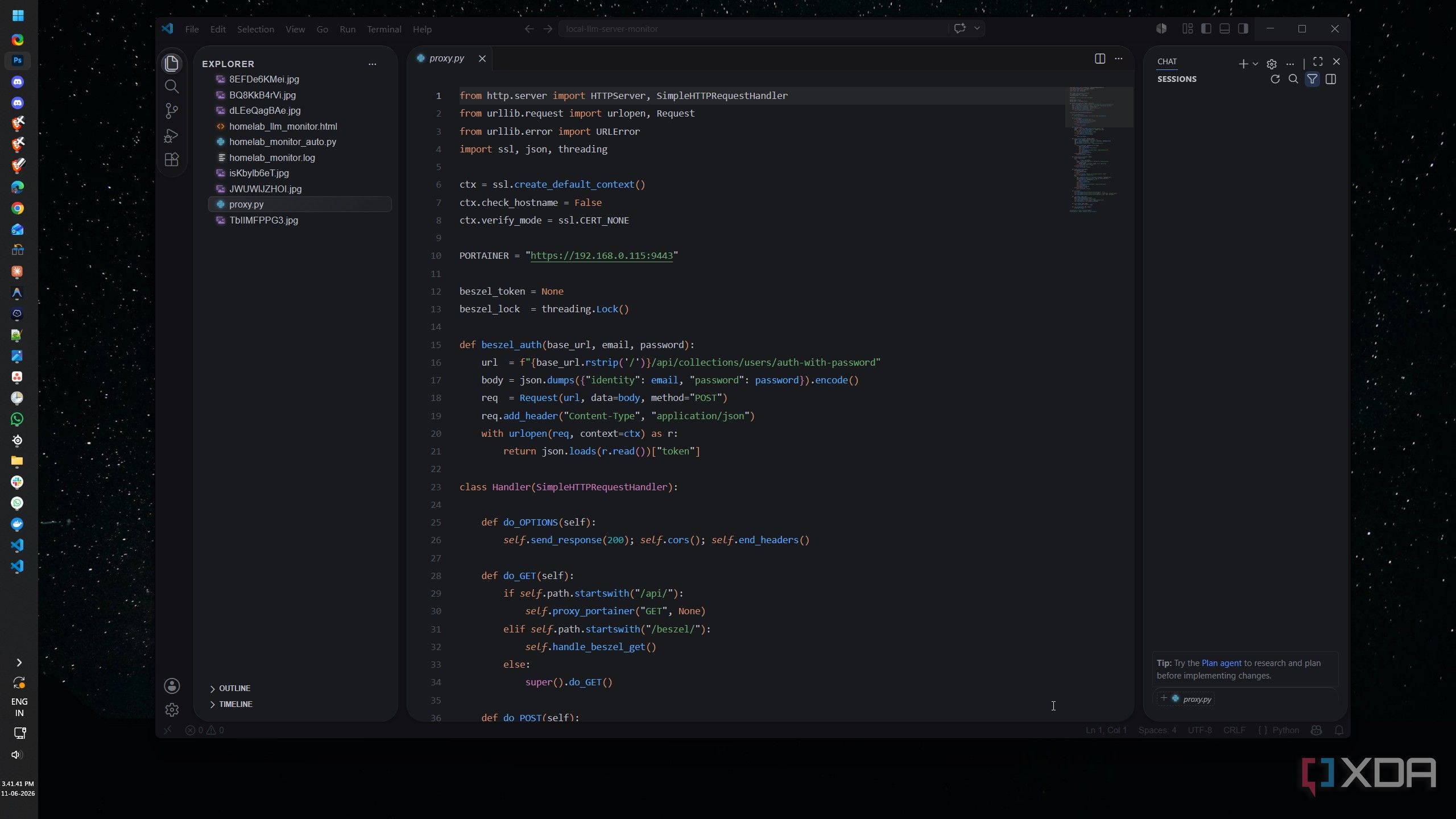Maximize the Chat panel
The height and width of the screenshot is (819, 1456).
point(1318,61)
